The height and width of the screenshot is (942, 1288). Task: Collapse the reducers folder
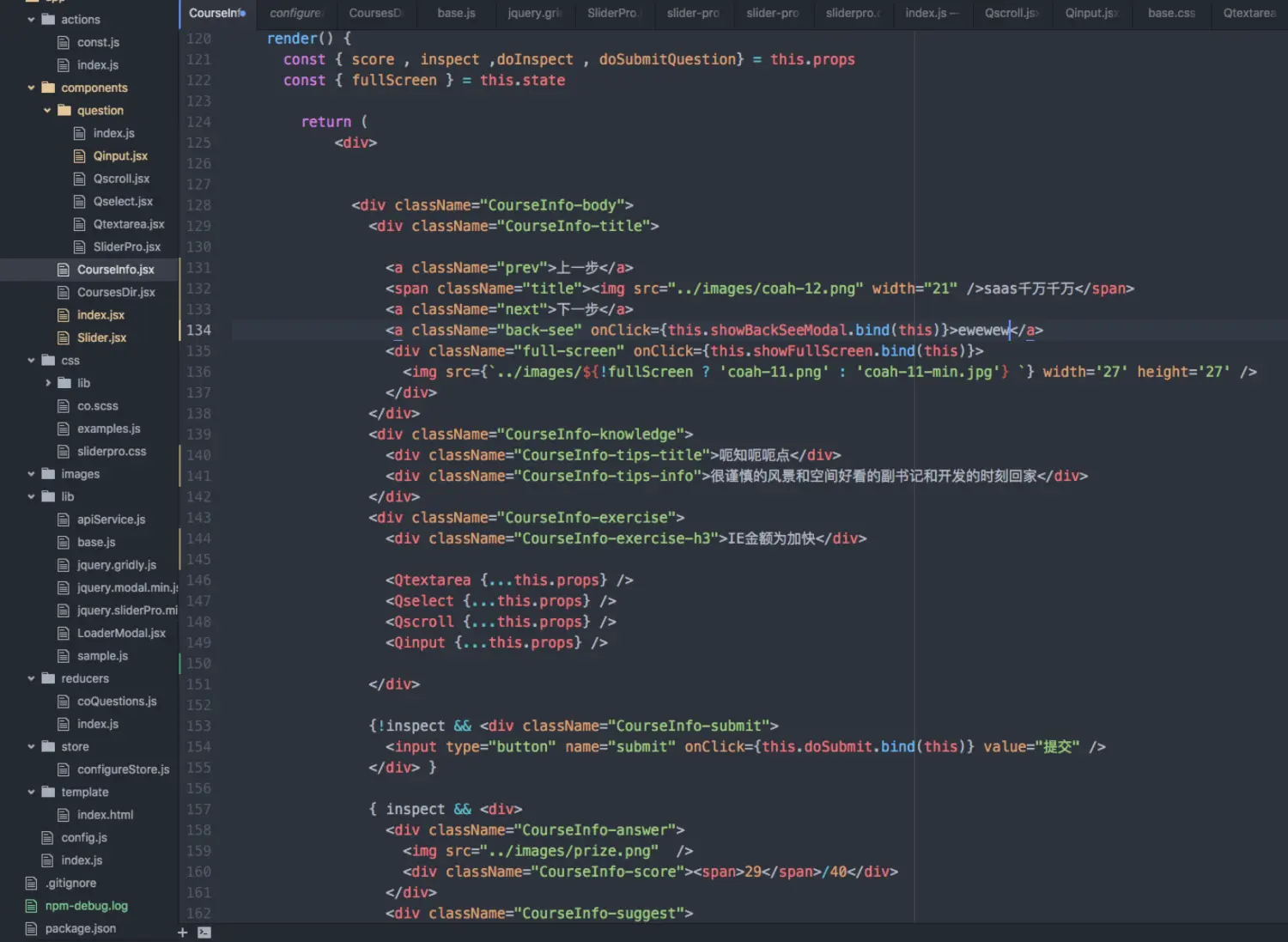pyautogui.click(x=31, y=678)
